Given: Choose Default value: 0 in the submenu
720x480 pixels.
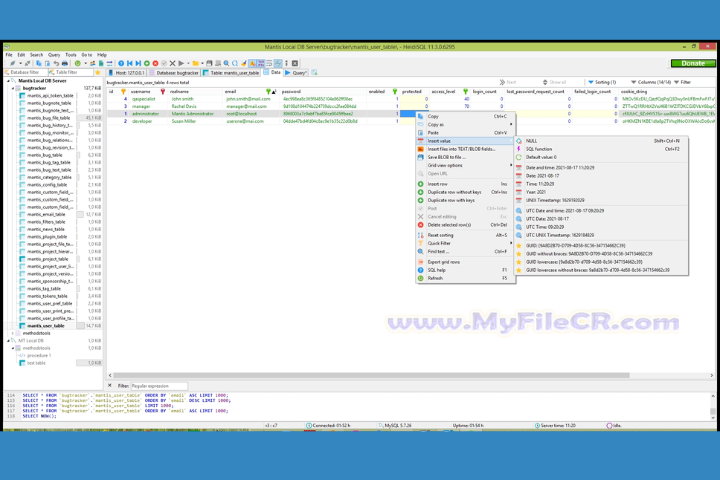Looking at the screenshot, I should pyautogui.click(x=601, y=157).
